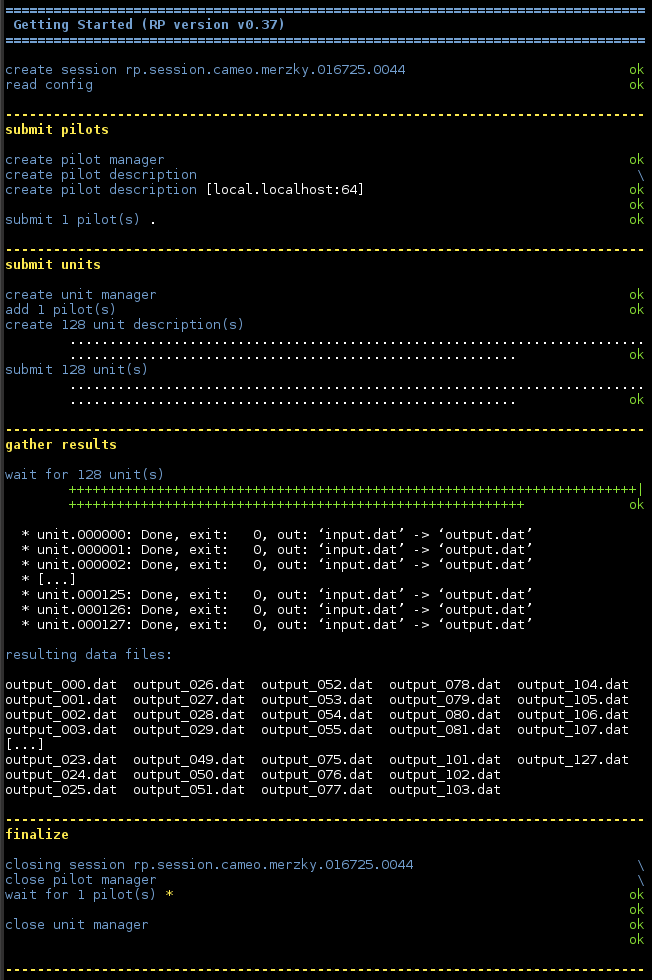Click the 'submit pilots' section heading
This screenshot has width=652, height=980.
[57, 129]
